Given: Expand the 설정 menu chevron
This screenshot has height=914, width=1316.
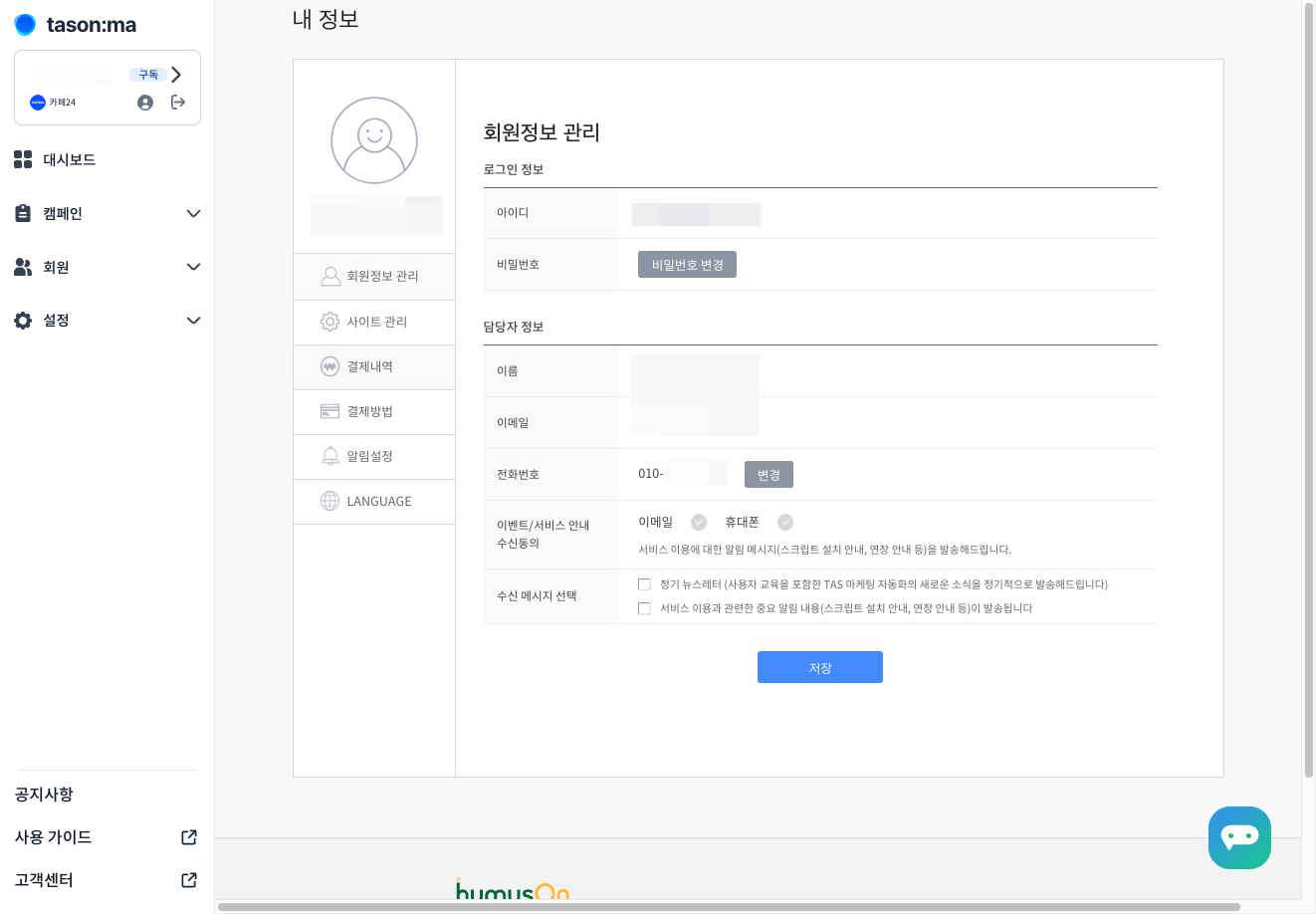Looking at the screenshot, I should [x=193, y=320].
